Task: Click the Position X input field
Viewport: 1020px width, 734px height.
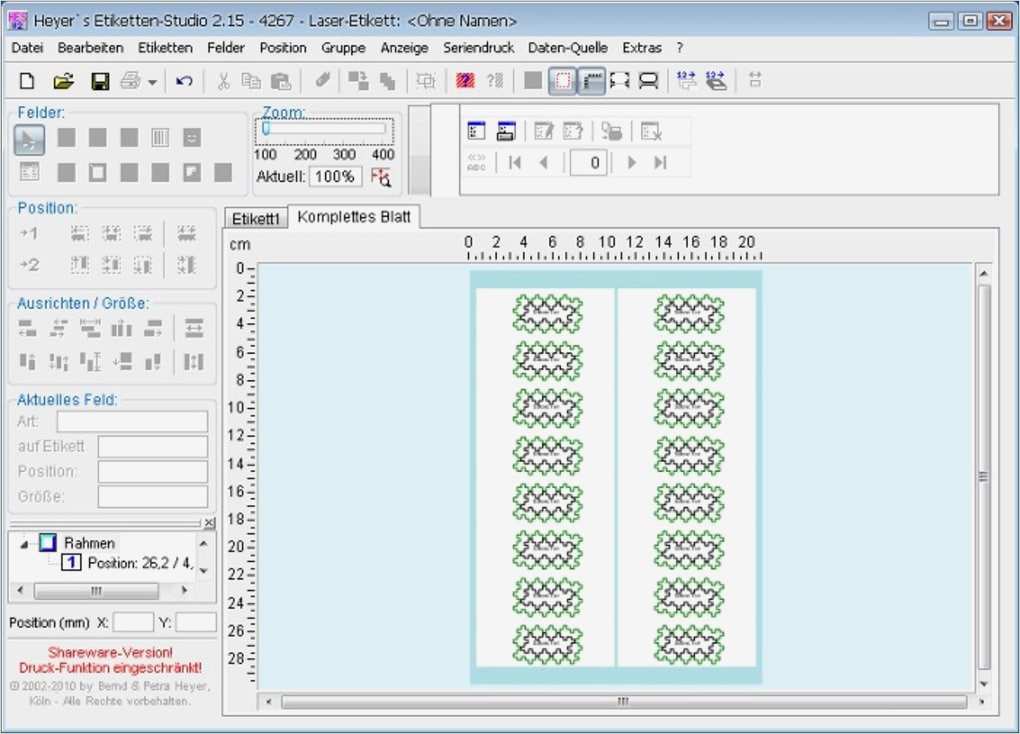Action: click(x=133, y=622)
